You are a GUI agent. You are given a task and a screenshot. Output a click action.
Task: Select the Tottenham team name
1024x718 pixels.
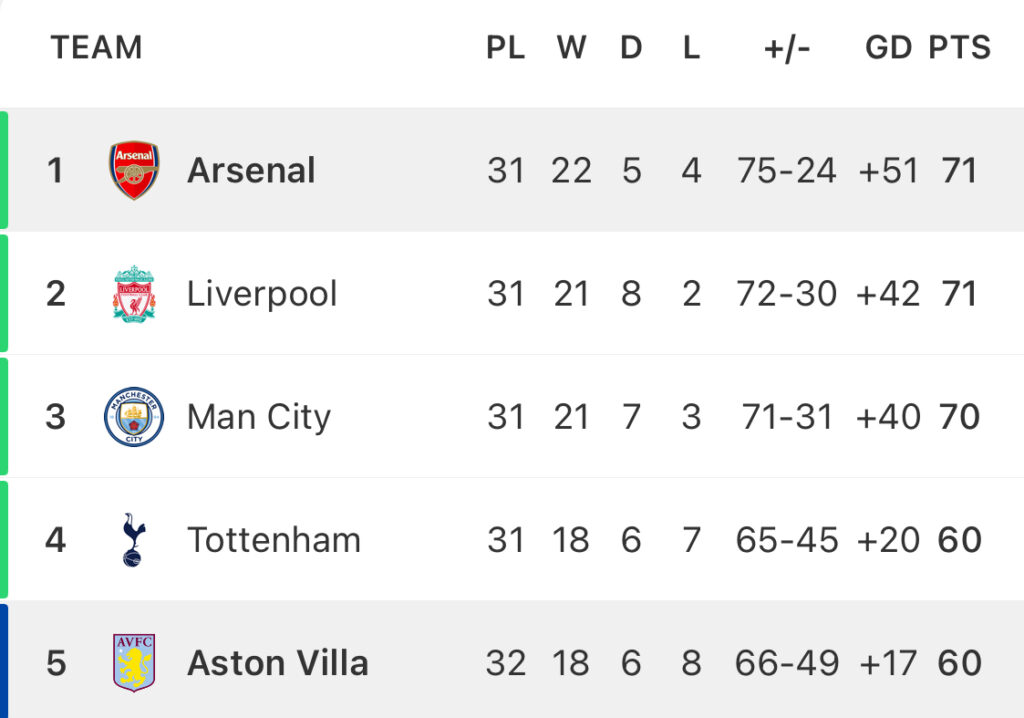274,540
